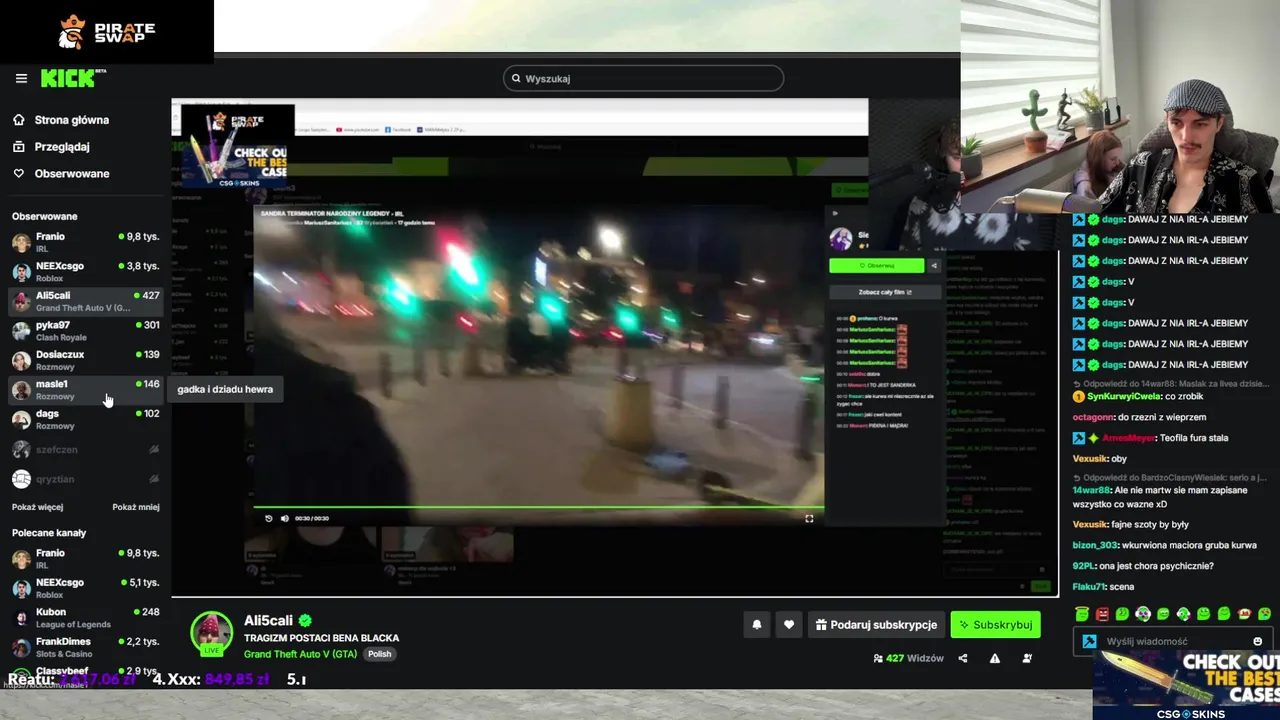1280x720 pixels.
Task: Click the Polish language tag
Action: [379, 654]
